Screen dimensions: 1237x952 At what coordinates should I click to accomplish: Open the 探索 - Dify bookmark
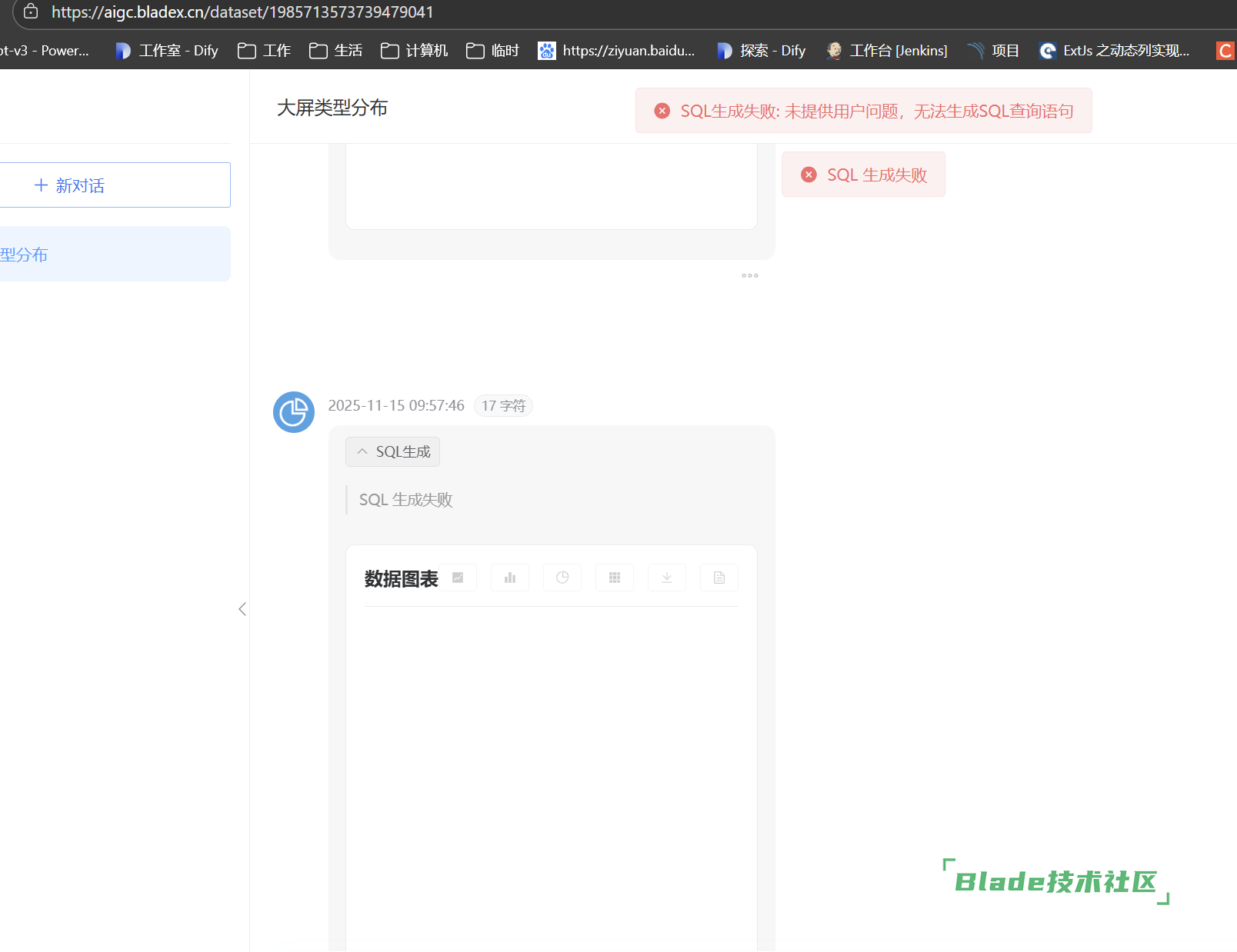click(762, 51)
